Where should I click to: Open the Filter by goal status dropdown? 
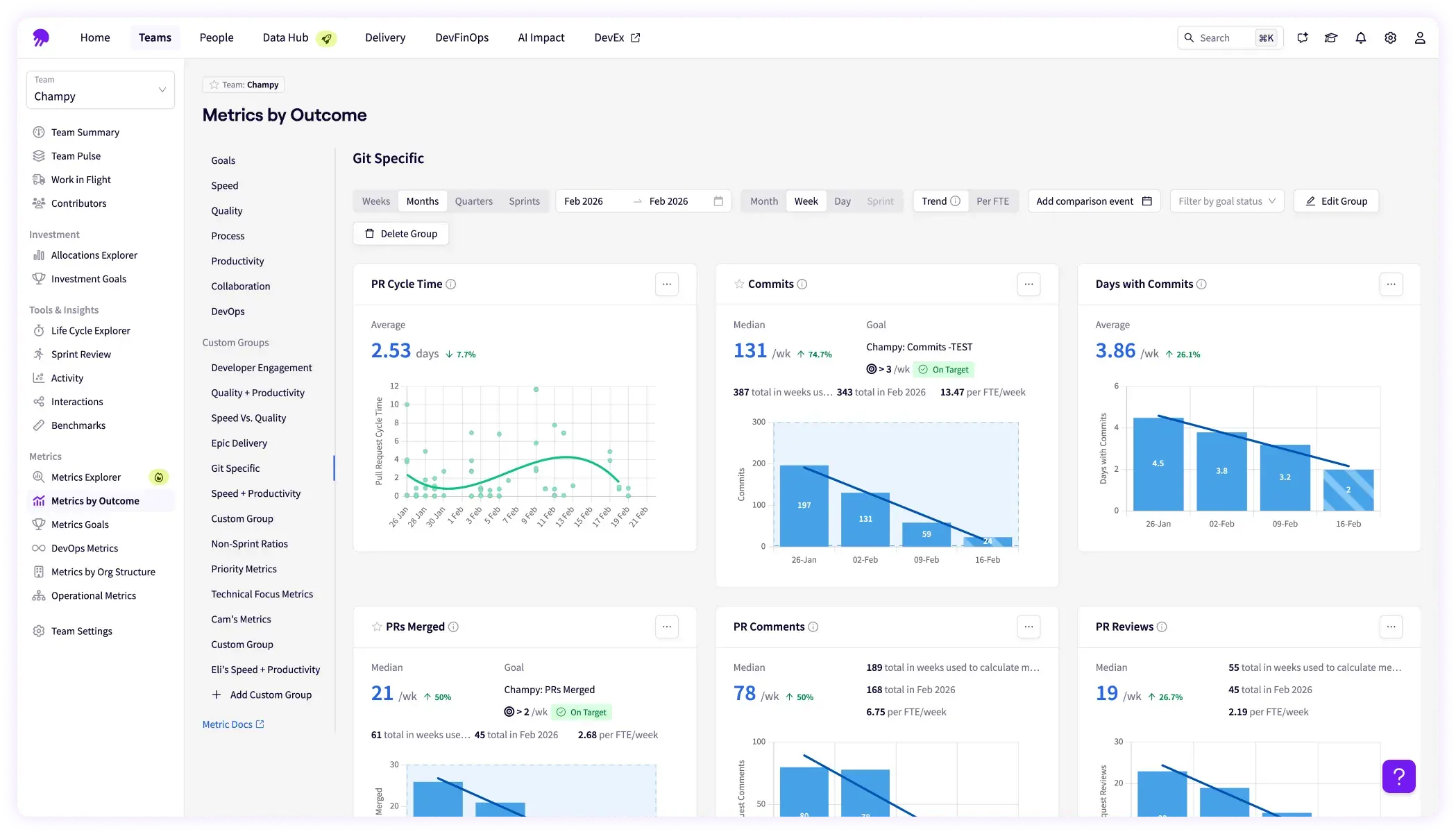click(1226, 201)
